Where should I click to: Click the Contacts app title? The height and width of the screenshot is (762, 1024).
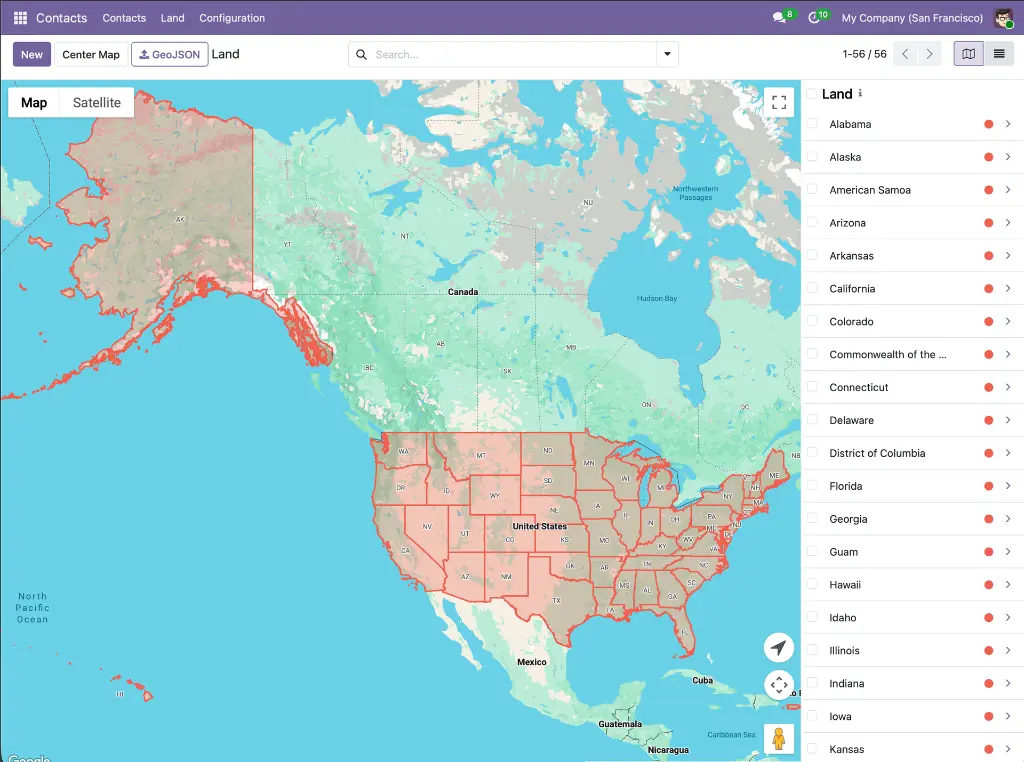point(61,18)
